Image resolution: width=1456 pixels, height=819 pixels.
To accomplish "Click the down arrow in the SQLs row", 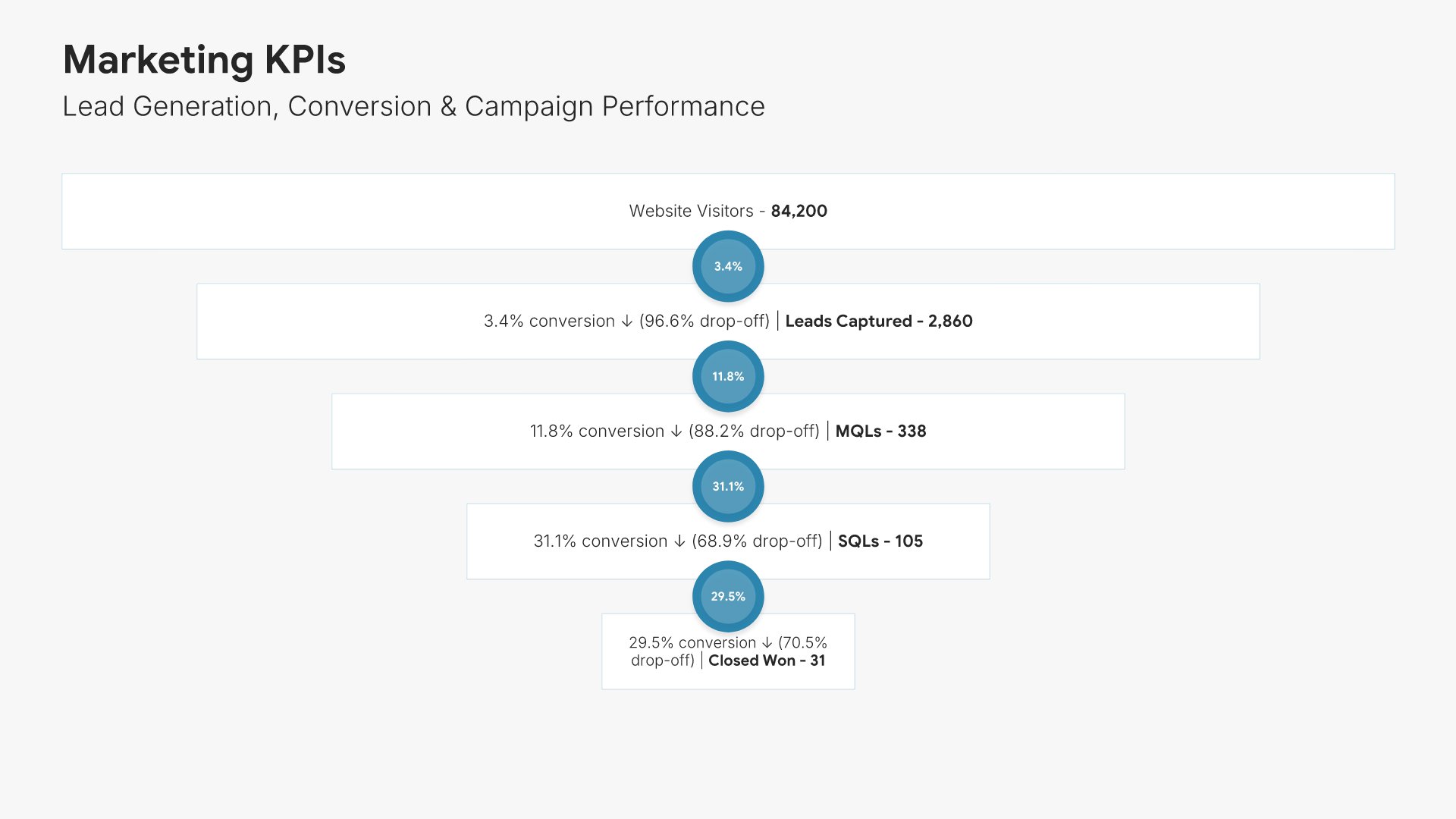I will click(679, 541).
